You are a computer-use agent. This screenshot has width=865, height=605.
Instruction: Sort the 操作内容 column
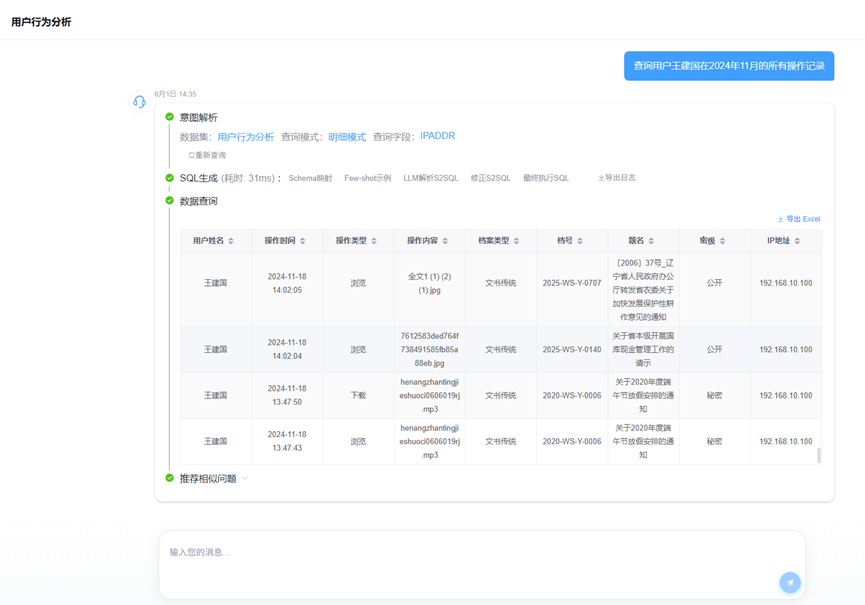click(x=445, y=241)
